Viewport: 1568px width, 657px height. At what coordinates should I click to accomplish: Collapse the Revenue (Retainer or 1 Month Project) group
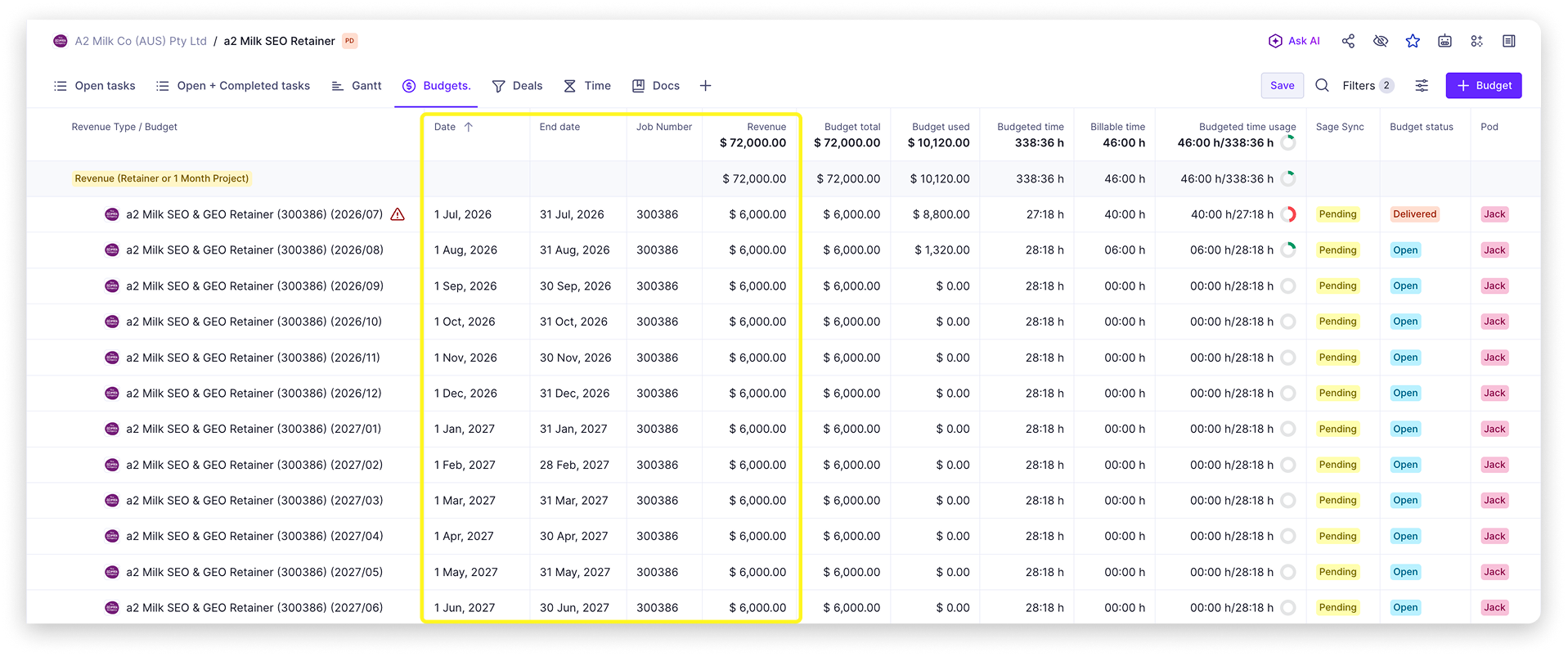(161, 178)
